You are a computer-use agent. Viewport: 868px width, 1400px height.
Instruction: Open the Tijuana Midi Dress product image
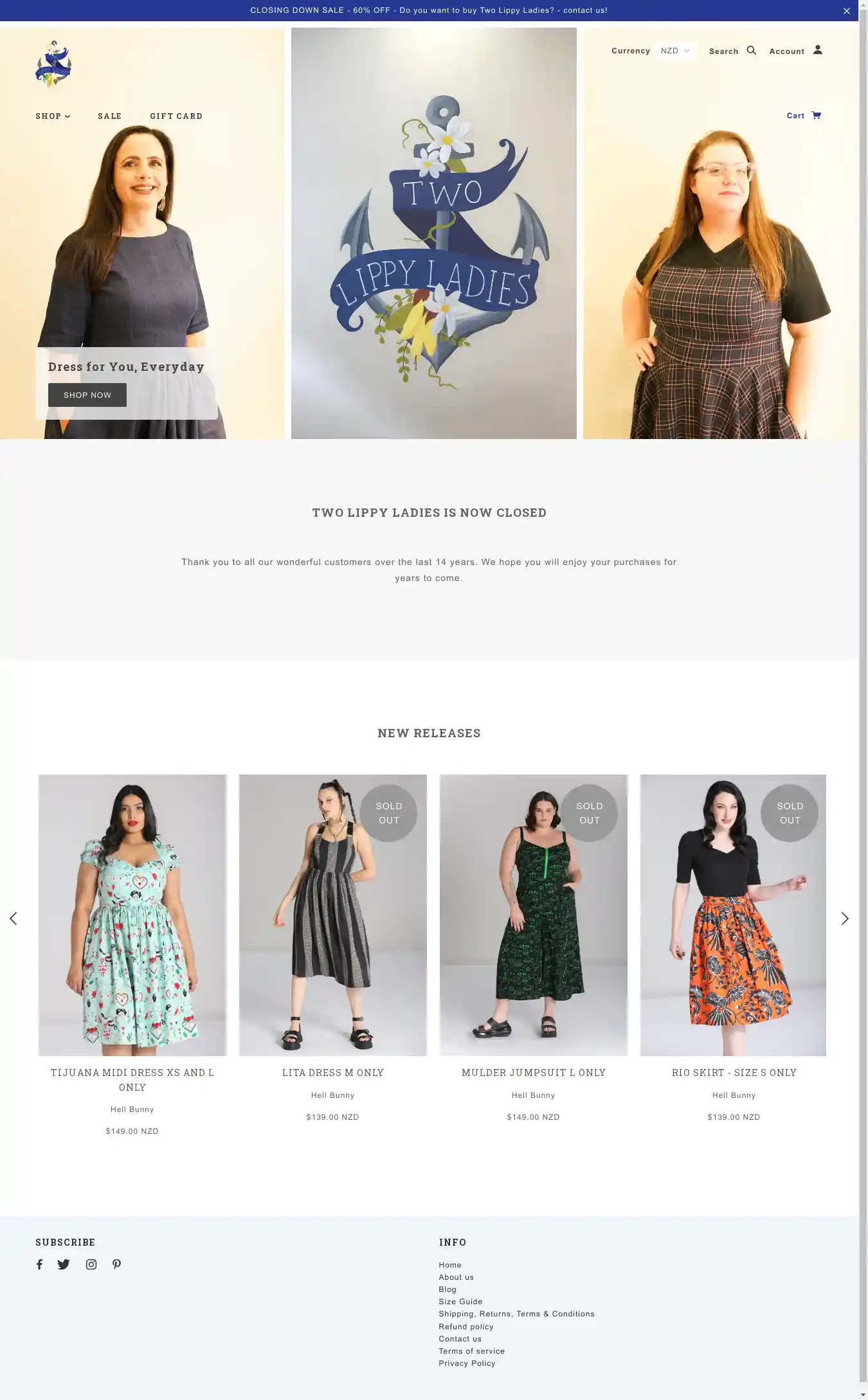point(132,915)
